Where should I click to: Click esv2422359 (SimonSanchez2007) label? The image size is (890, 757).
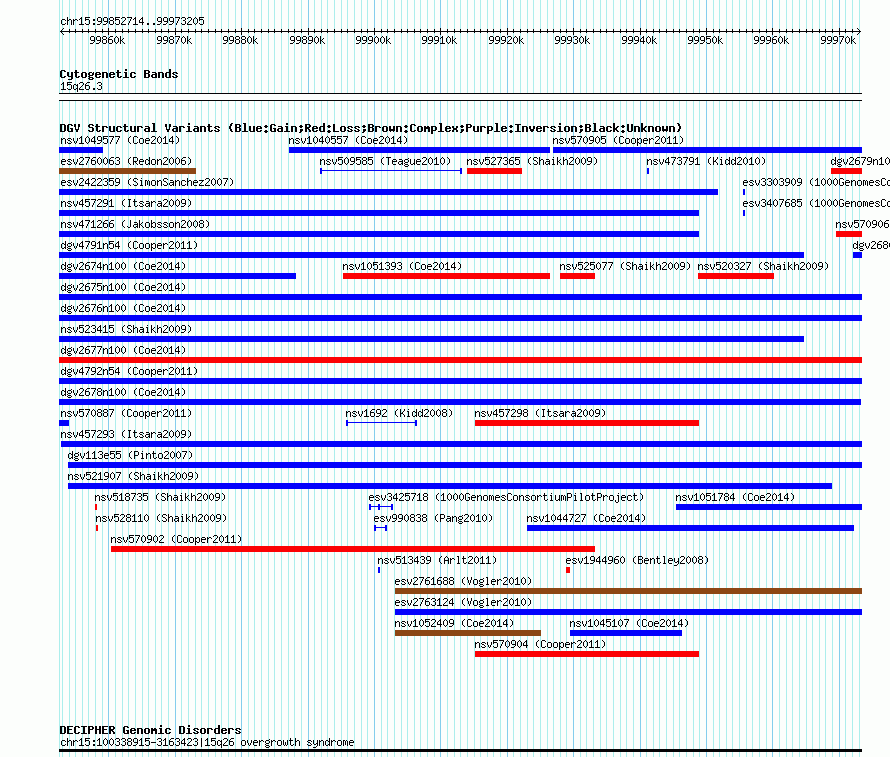click(147, 182)
